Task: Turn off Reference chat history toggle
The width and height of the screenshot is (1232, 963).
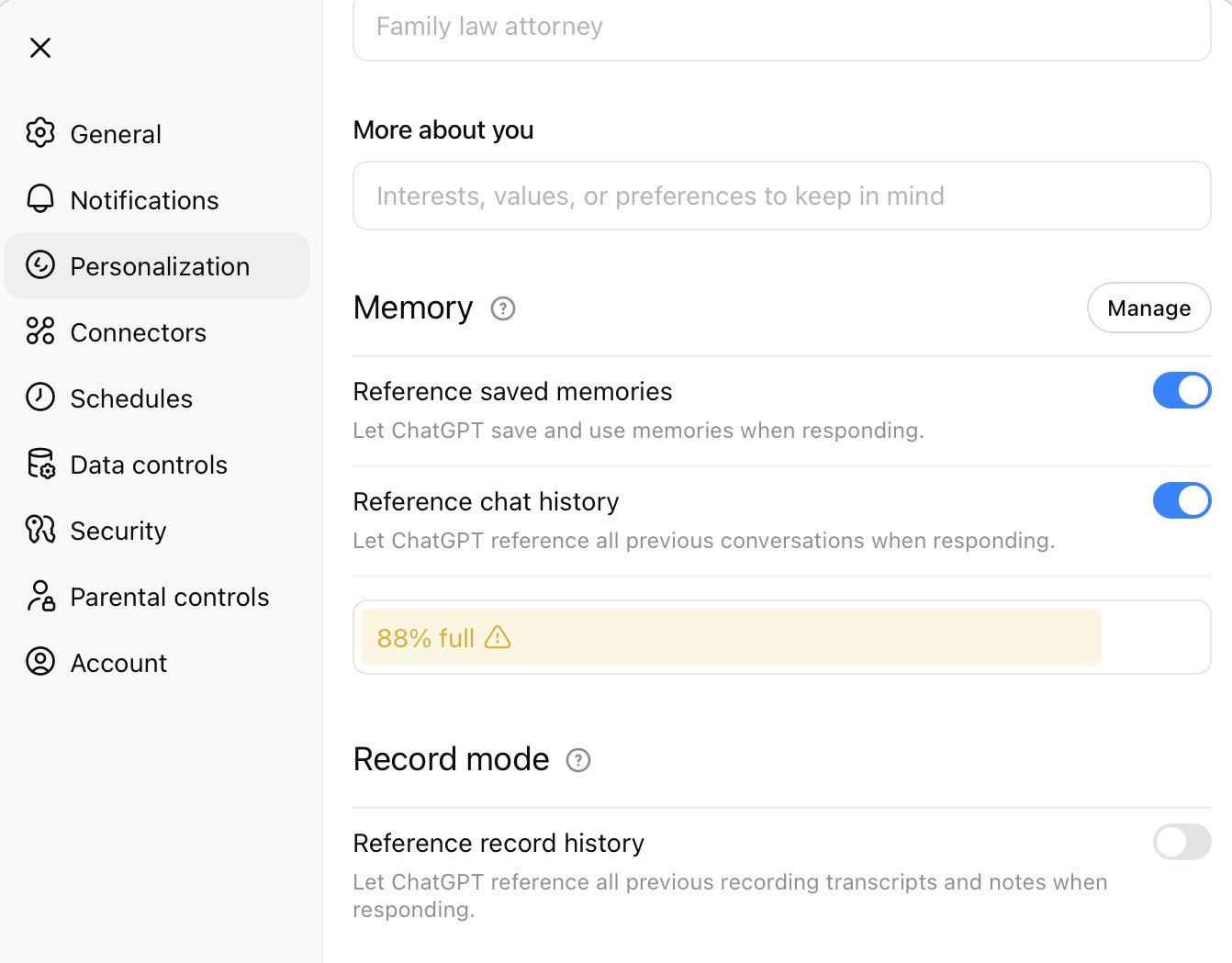Action: (1182, 500)
